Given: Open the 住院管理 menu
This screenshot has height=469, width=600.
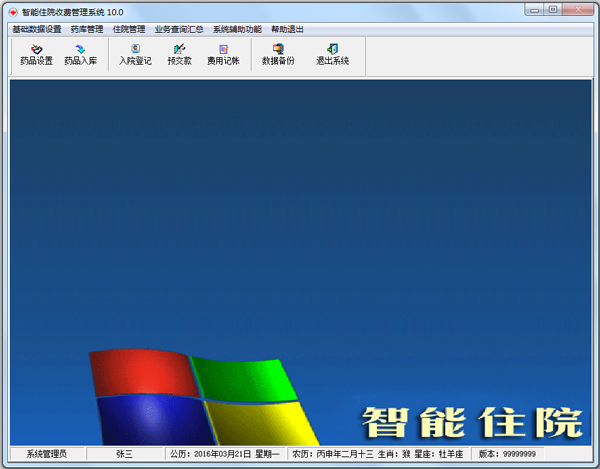Looking at the screenshot, I should click(x=129, y=29).
